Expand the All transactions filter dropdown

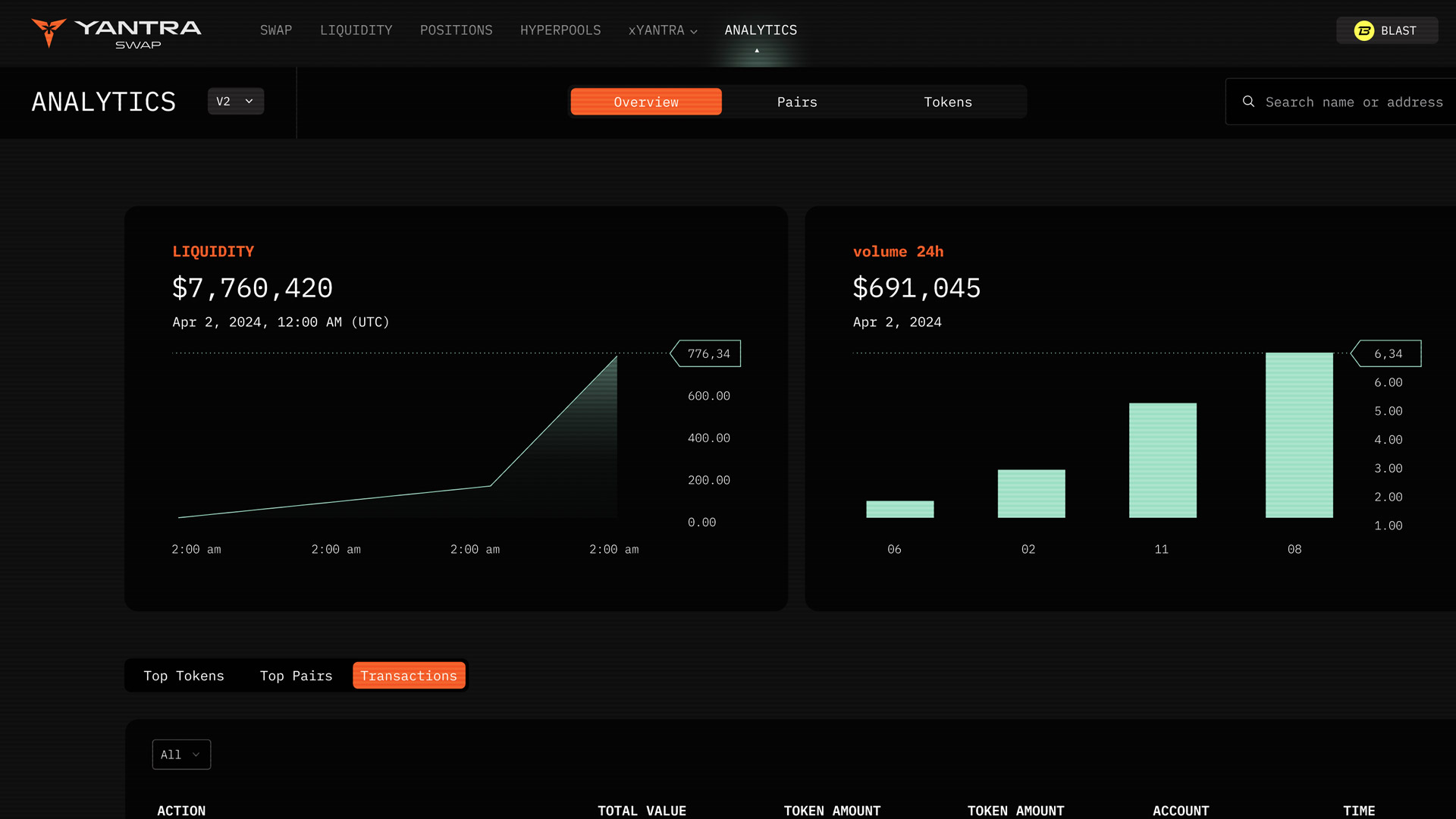[181, 755]
